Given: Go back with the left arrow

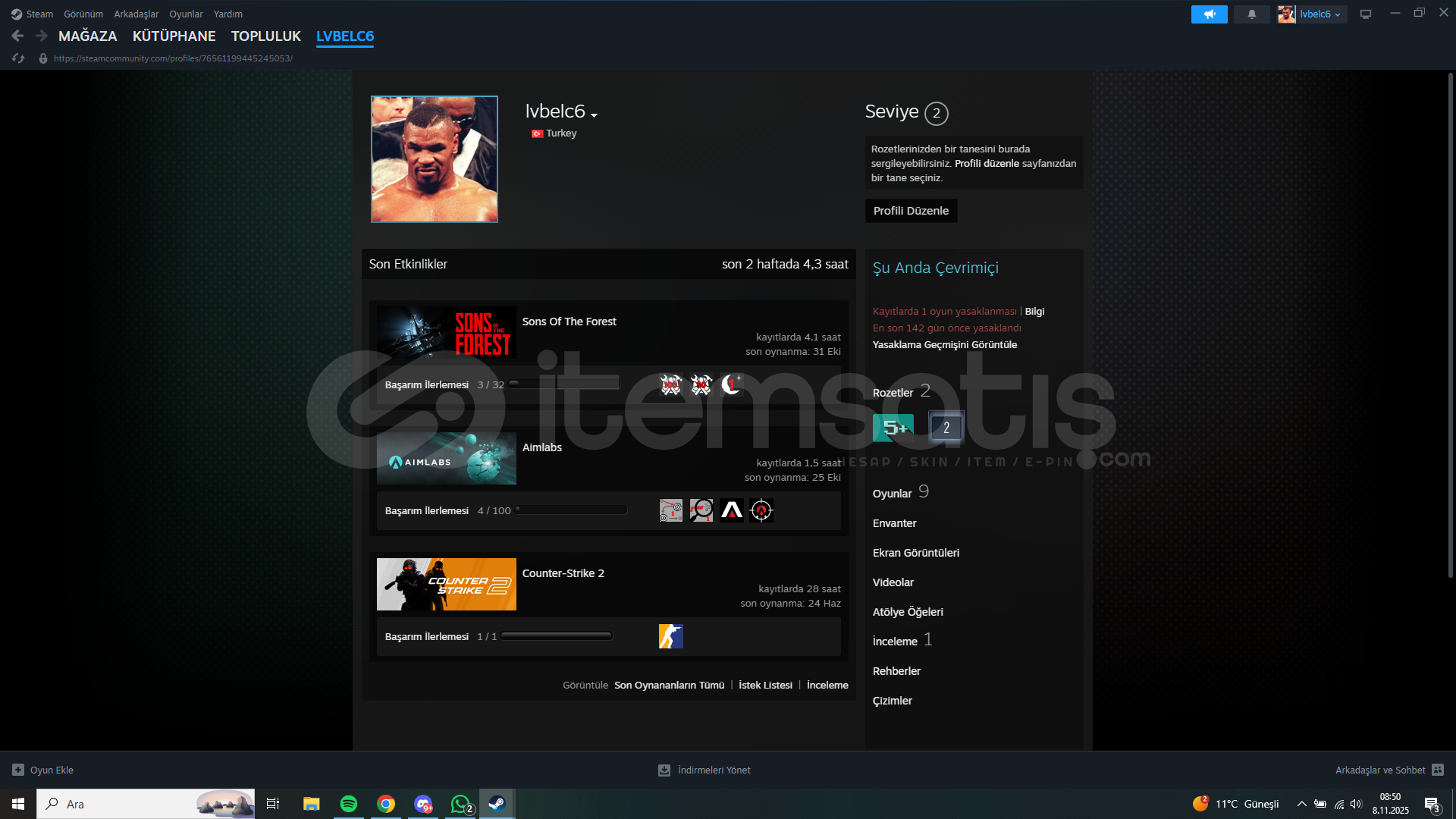Looking at the screenshot, I should (17, 36).
